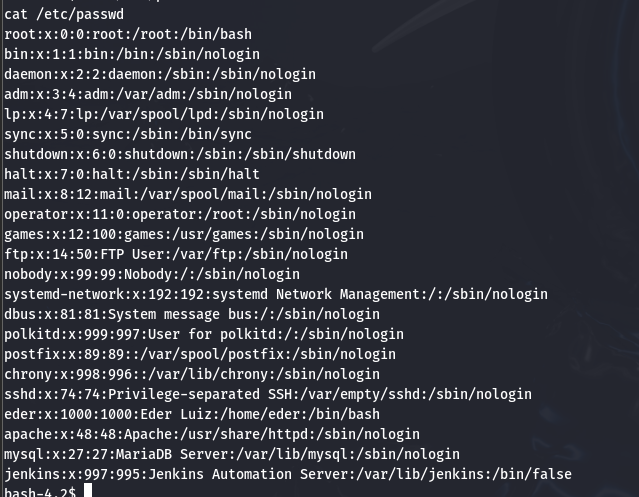Click the jenkins Automation Server line
The image size is (639, 497).
tap(288, 474)
